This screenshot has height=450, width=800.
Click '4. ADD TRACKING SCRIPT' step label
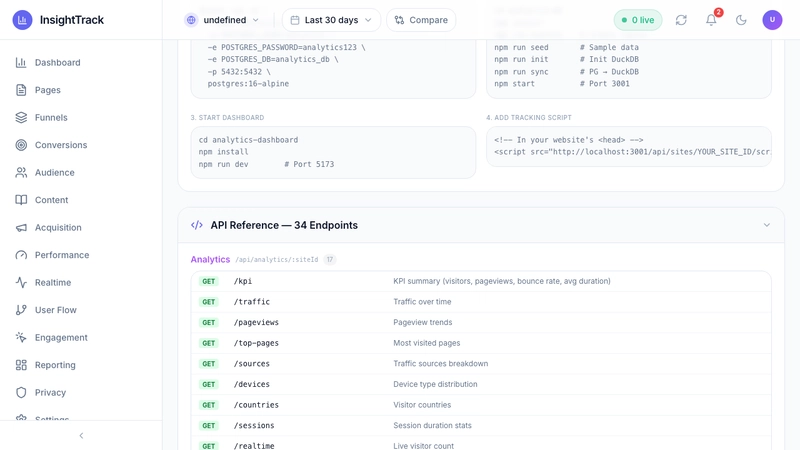tap(529, 117)
